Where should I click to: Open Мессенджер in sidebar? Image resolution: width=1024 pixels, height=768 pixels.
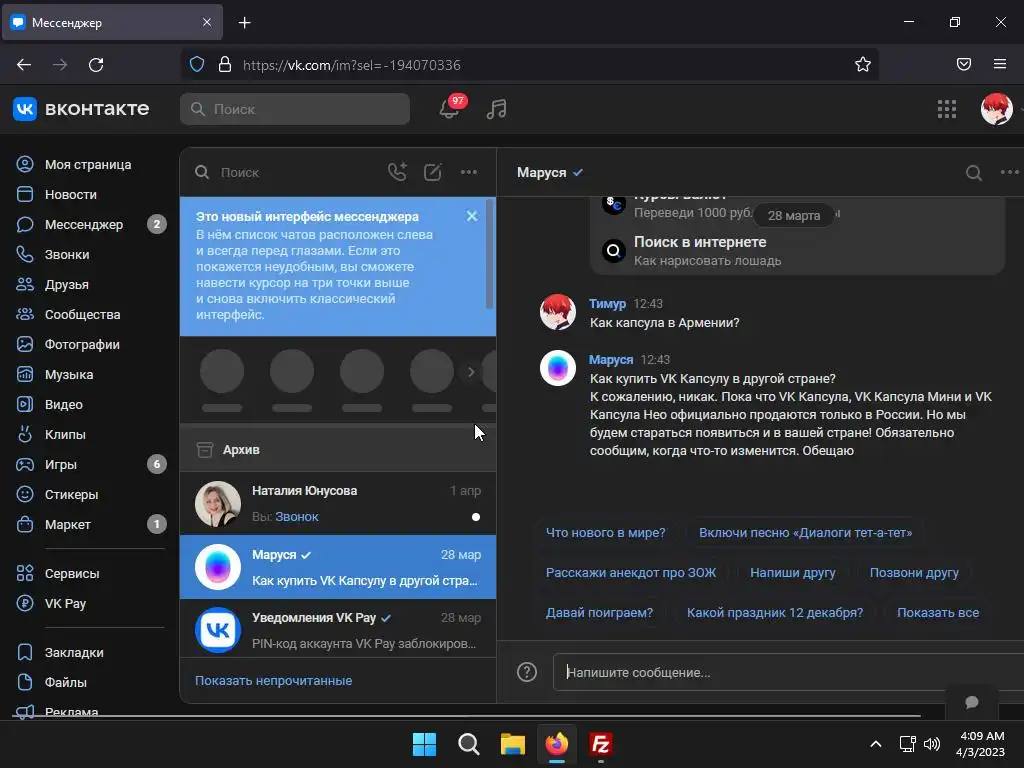coord(84,225)
